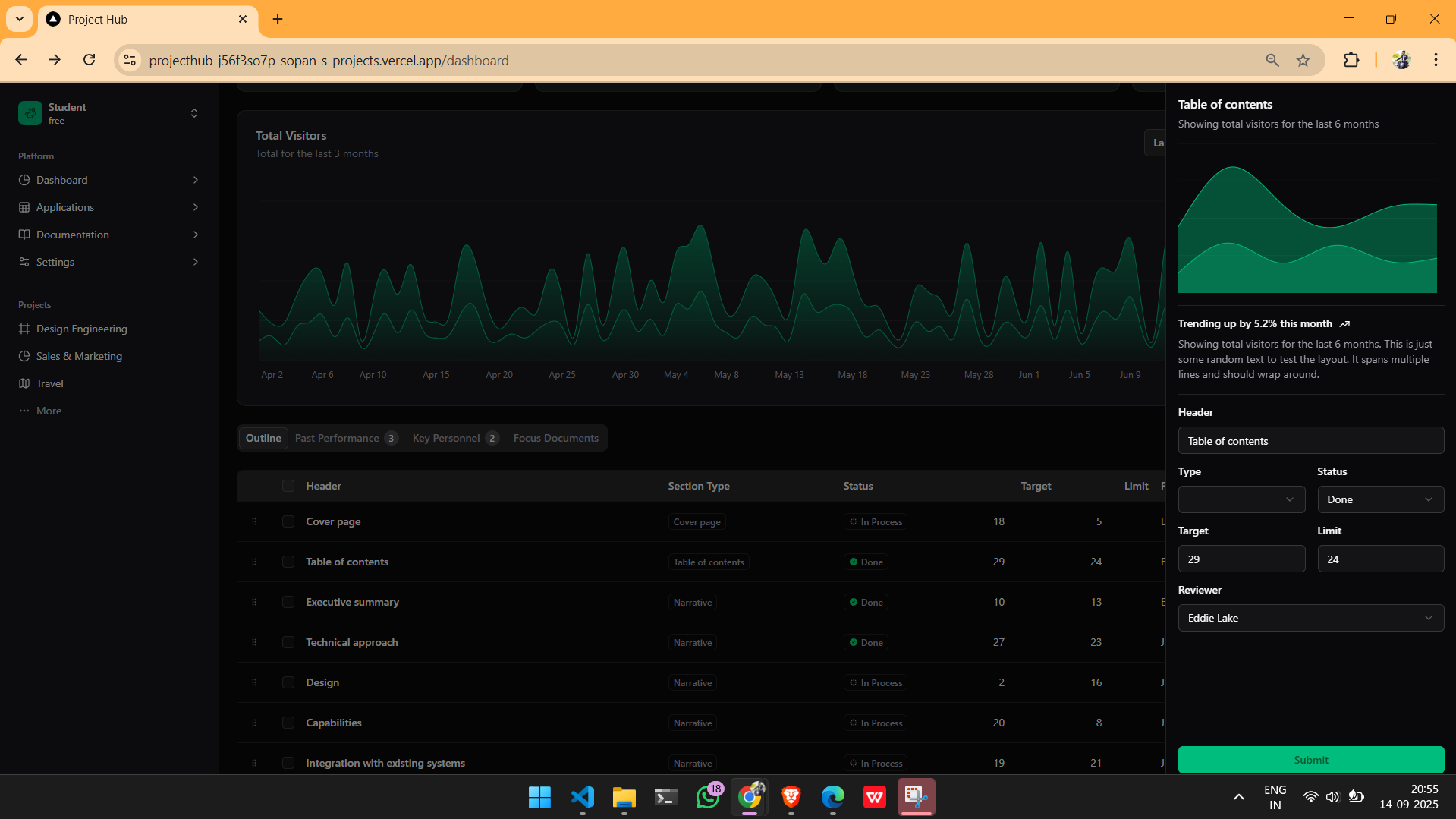Open File Explorer from the taskbar
Viewport: 1456px width, 819px height.
pyautogui.click(x=624, y=797)
